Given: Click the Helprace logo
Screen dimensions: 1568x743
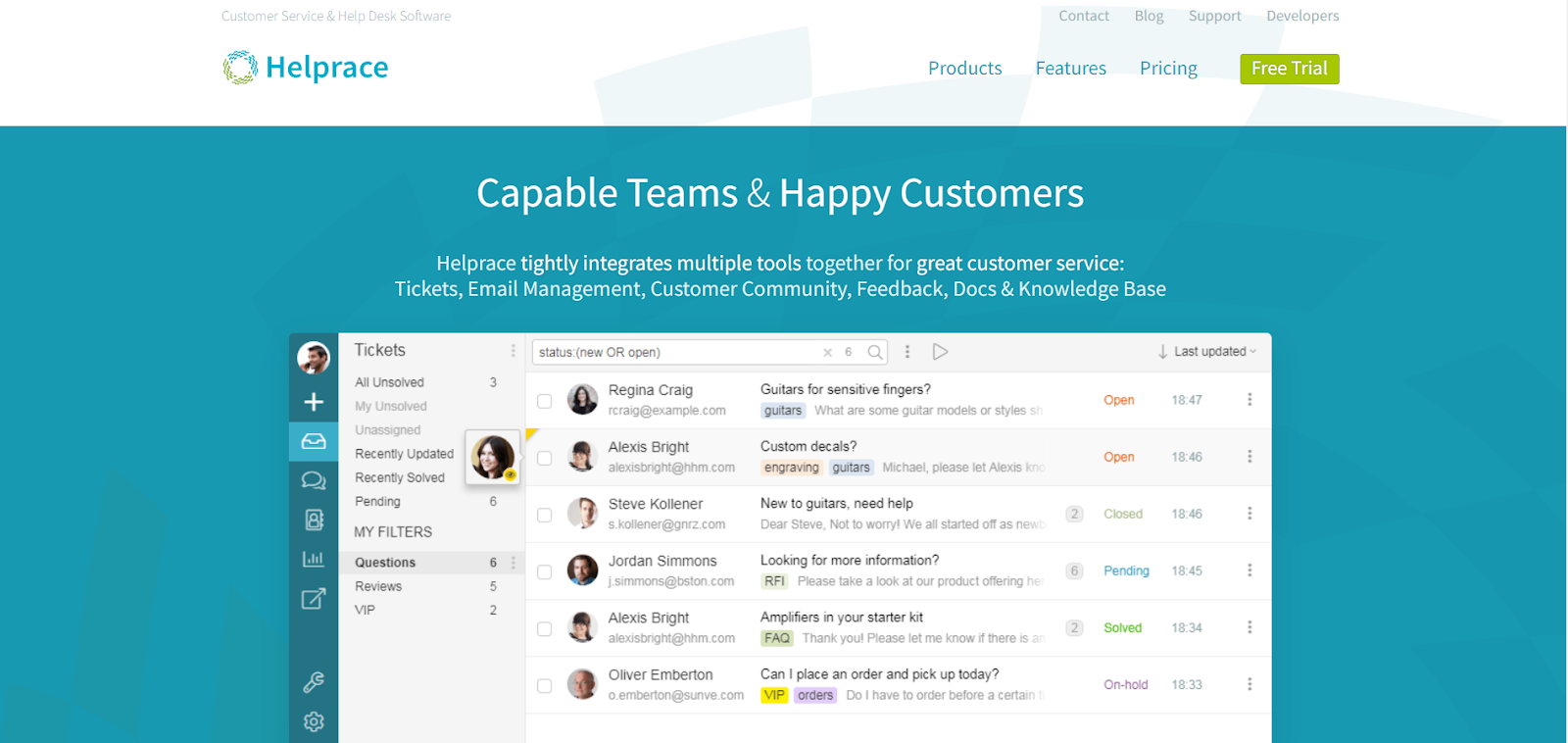Looking at the screenshot, I should tap(305, 68).
